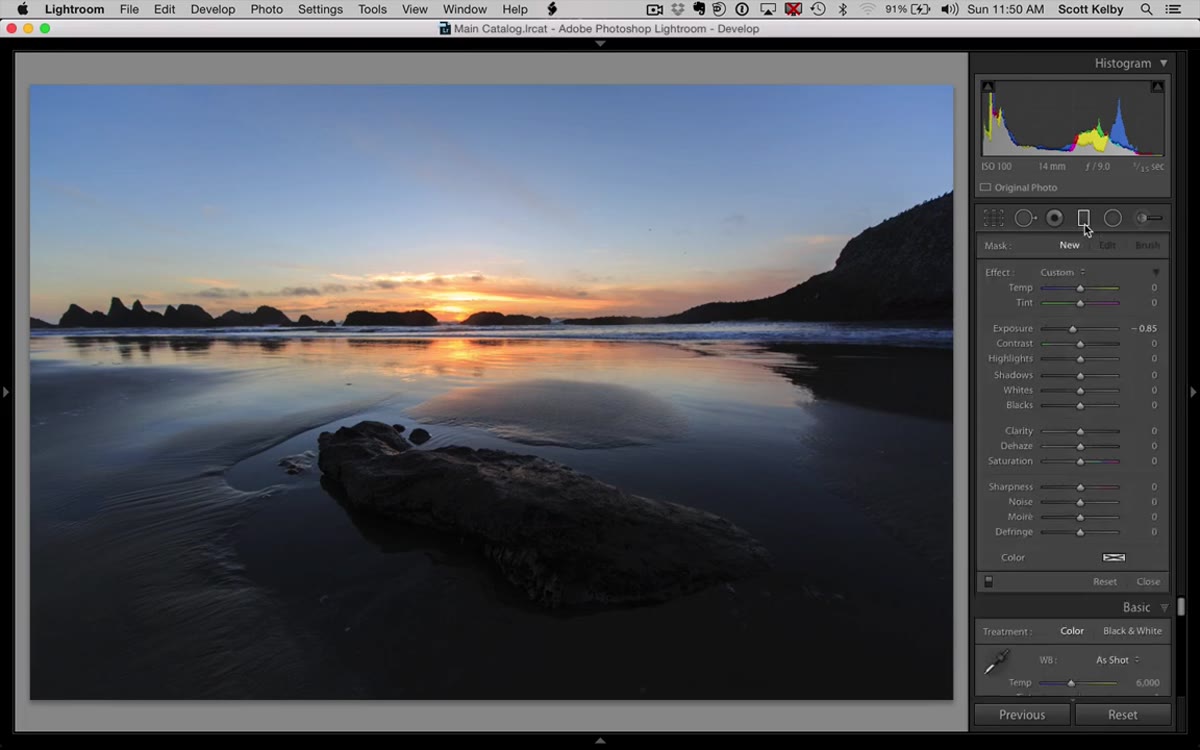
Task: Hide the right panel group arrow
Action: [1193, 392]
